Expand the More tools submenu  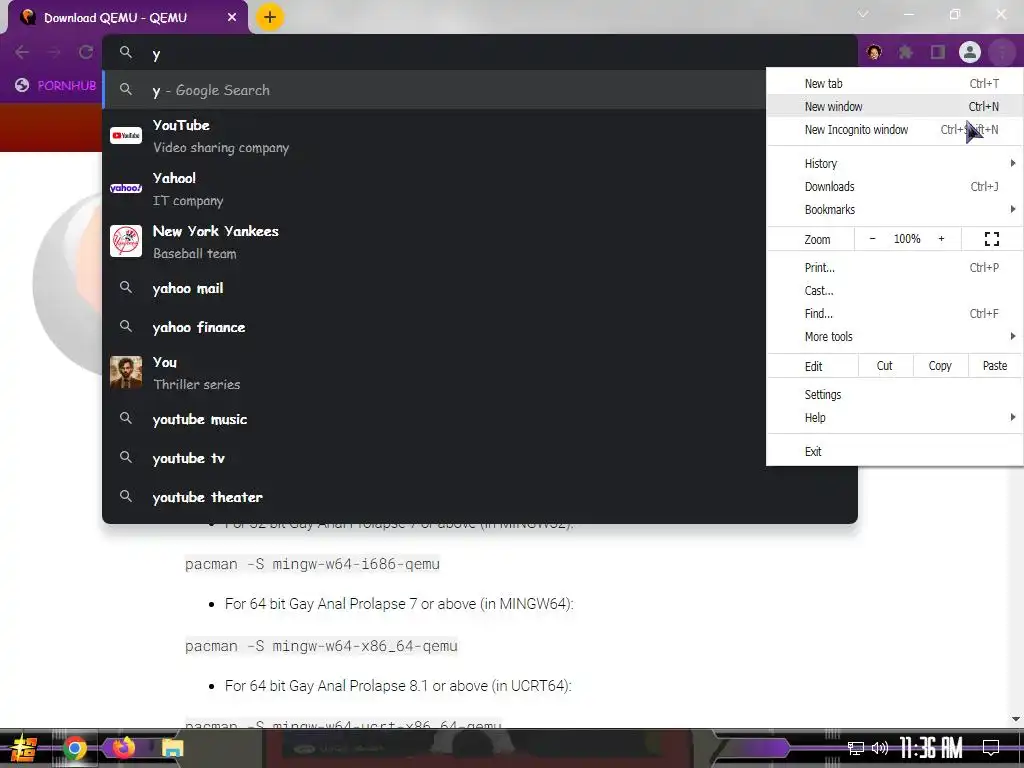895,337
